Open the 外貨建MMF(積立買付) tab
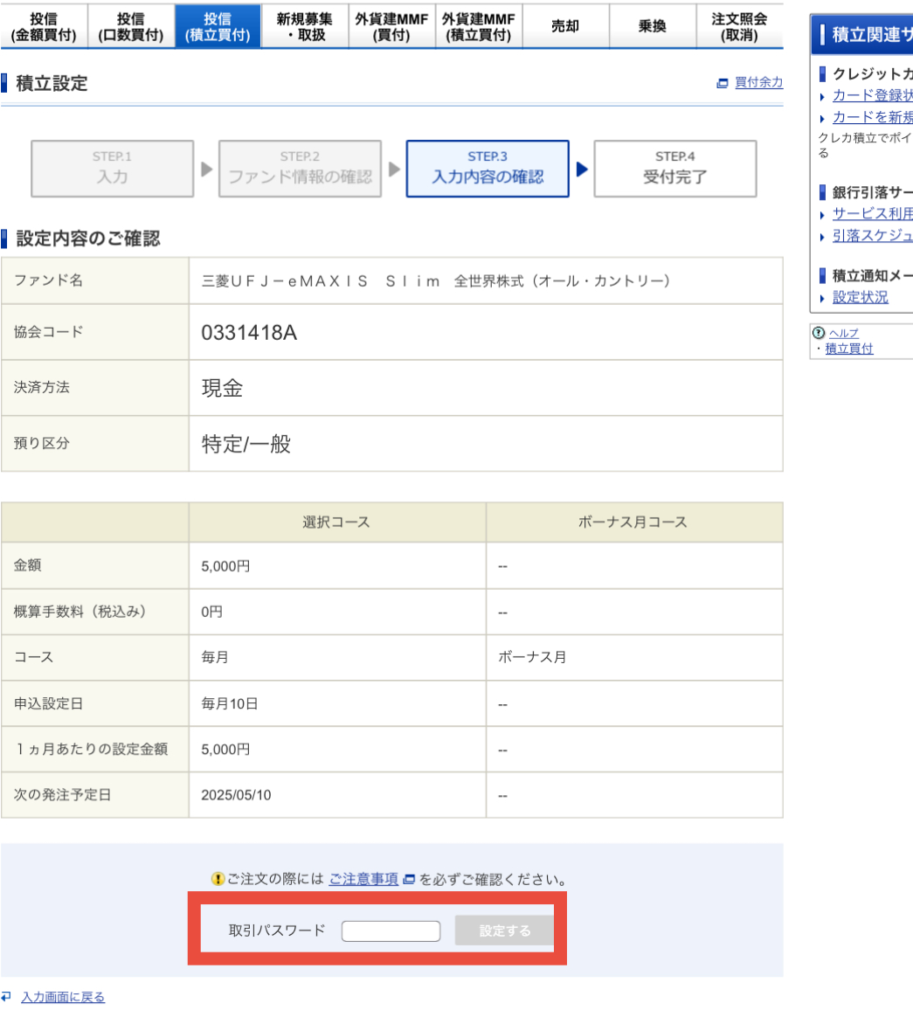This screenshot has width=913, height=1024. click(x=478, y=26)
